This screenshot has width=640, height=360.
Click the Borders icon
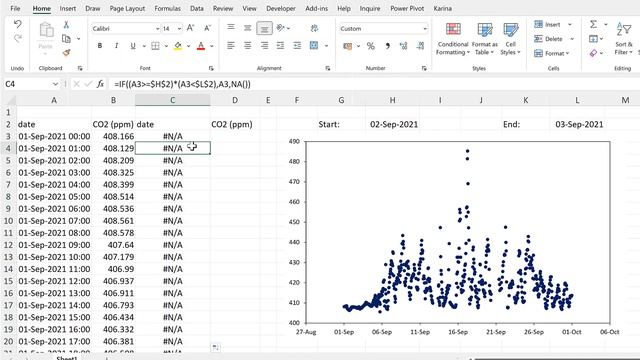click(x=155, y=46)
